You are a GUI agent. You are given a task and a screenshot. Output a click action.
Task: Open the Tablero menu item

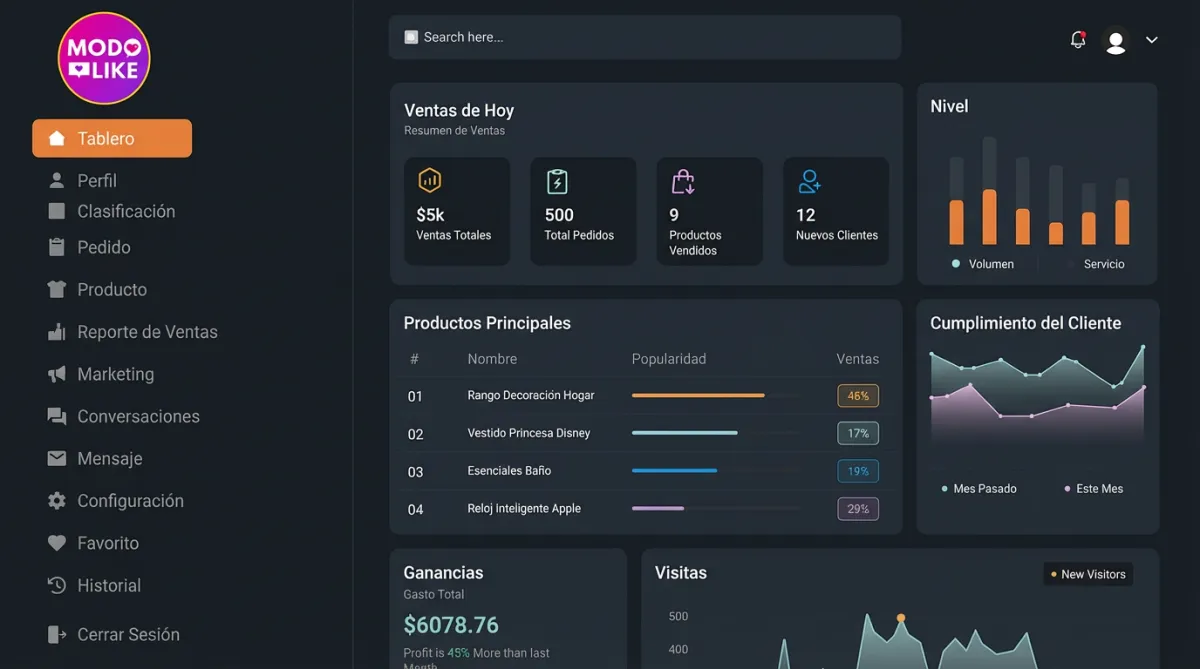point(112,138)
